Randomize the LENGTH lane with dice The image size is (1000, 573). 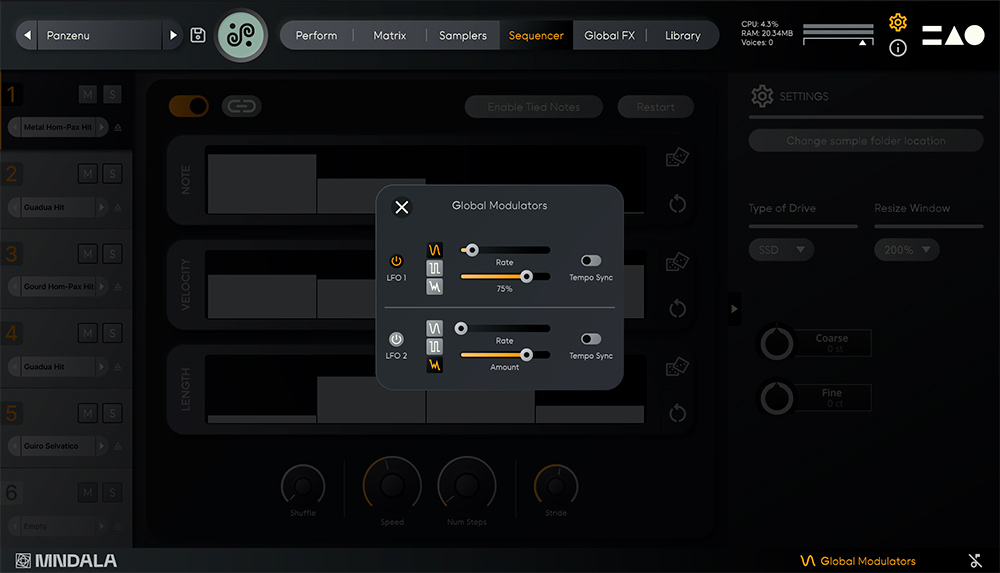[677, 367]
